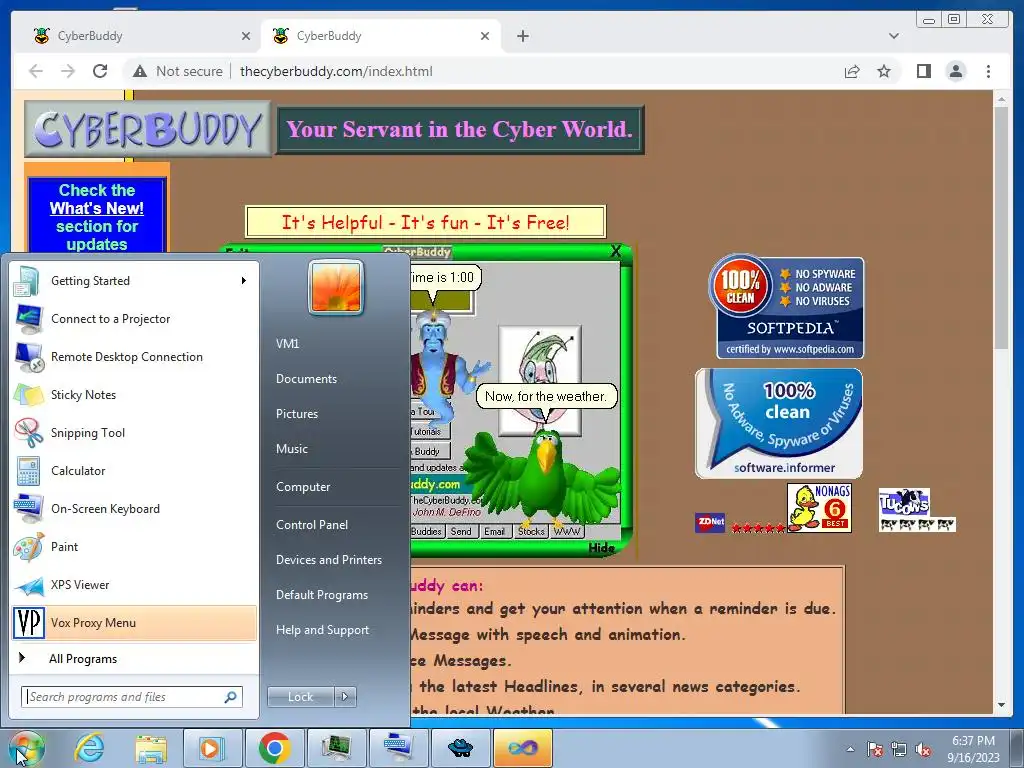Screen dimensions: 1024x768
Task: Click the XPS Viewer paper-plane icon
Action: [x=29, y=585]
